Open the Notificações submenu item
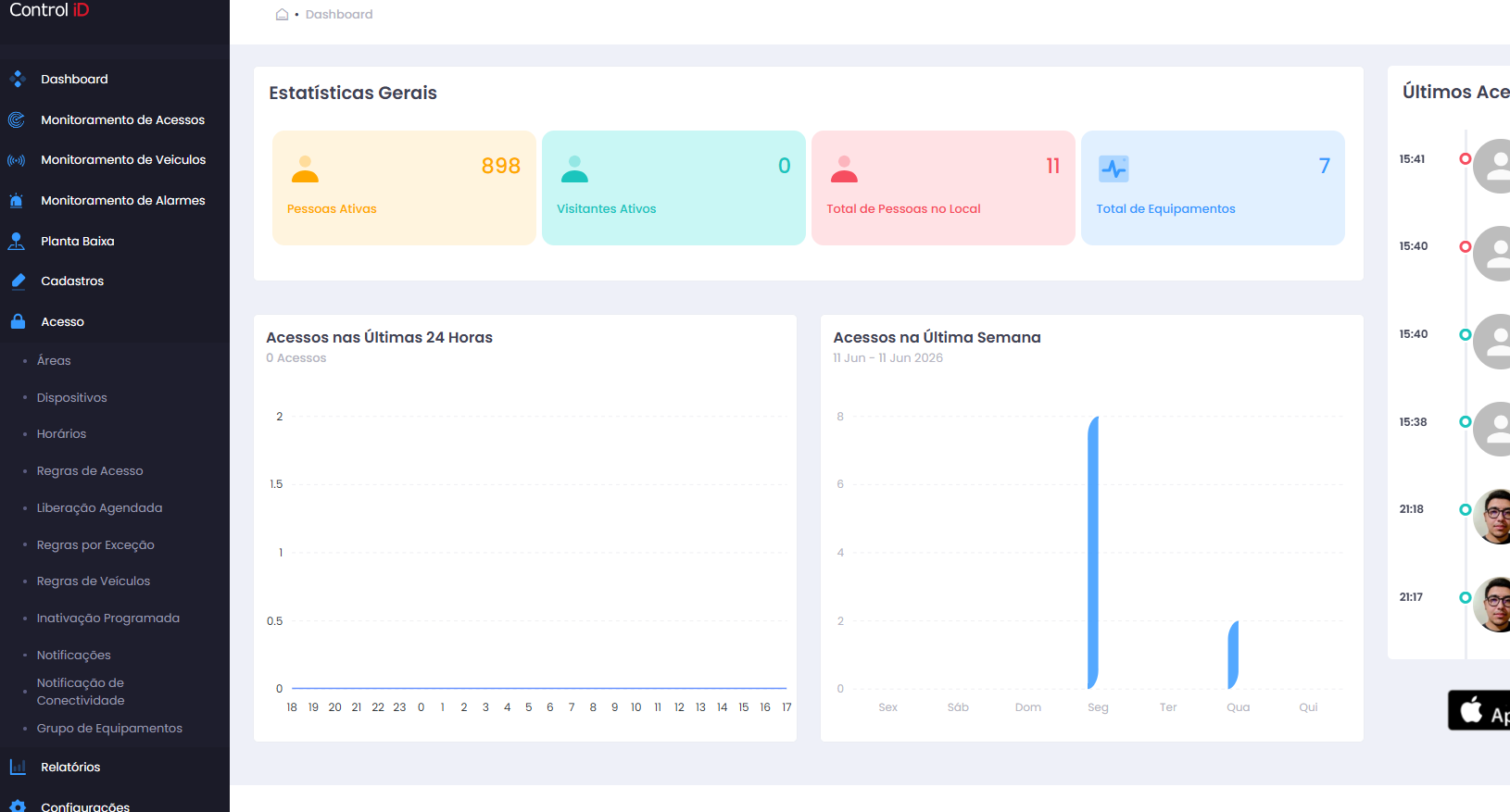Viewport: 1510px width, 812px height. click(x=74, y=655)
